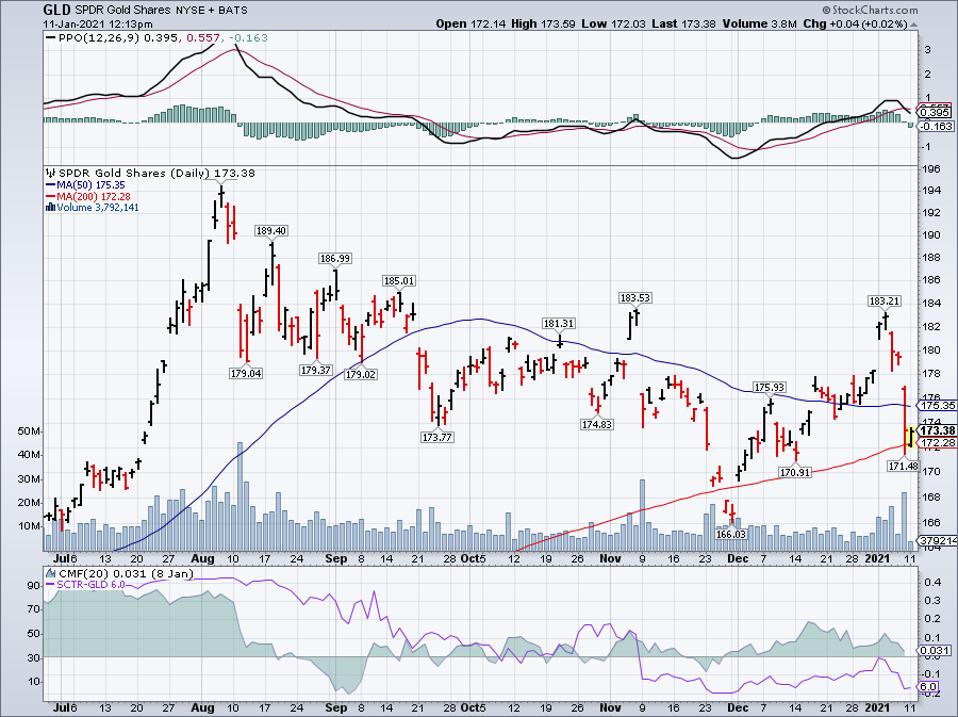Click the 181.31 price label
The image size is (958, 717).
(558, 323)
